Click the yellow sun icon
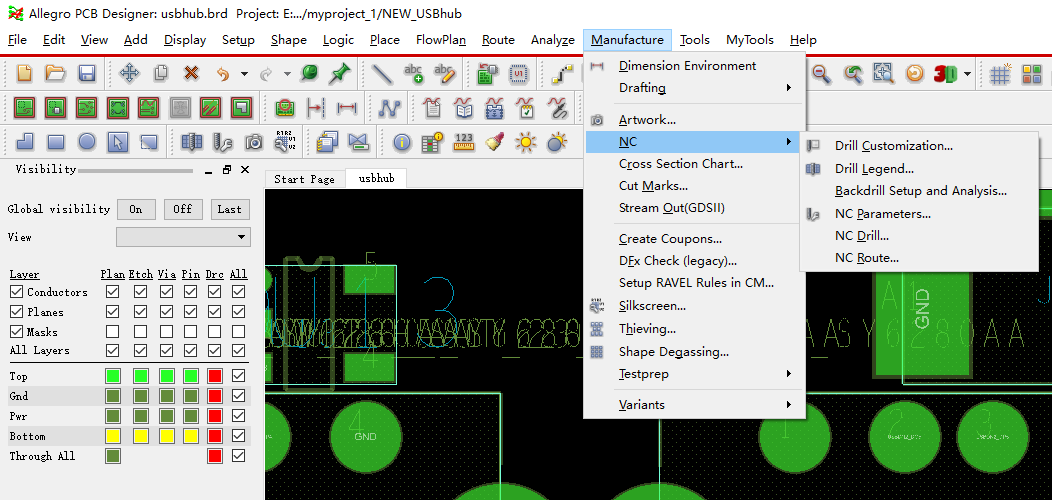Screen dimensions: 1052x500 [526, 142]
